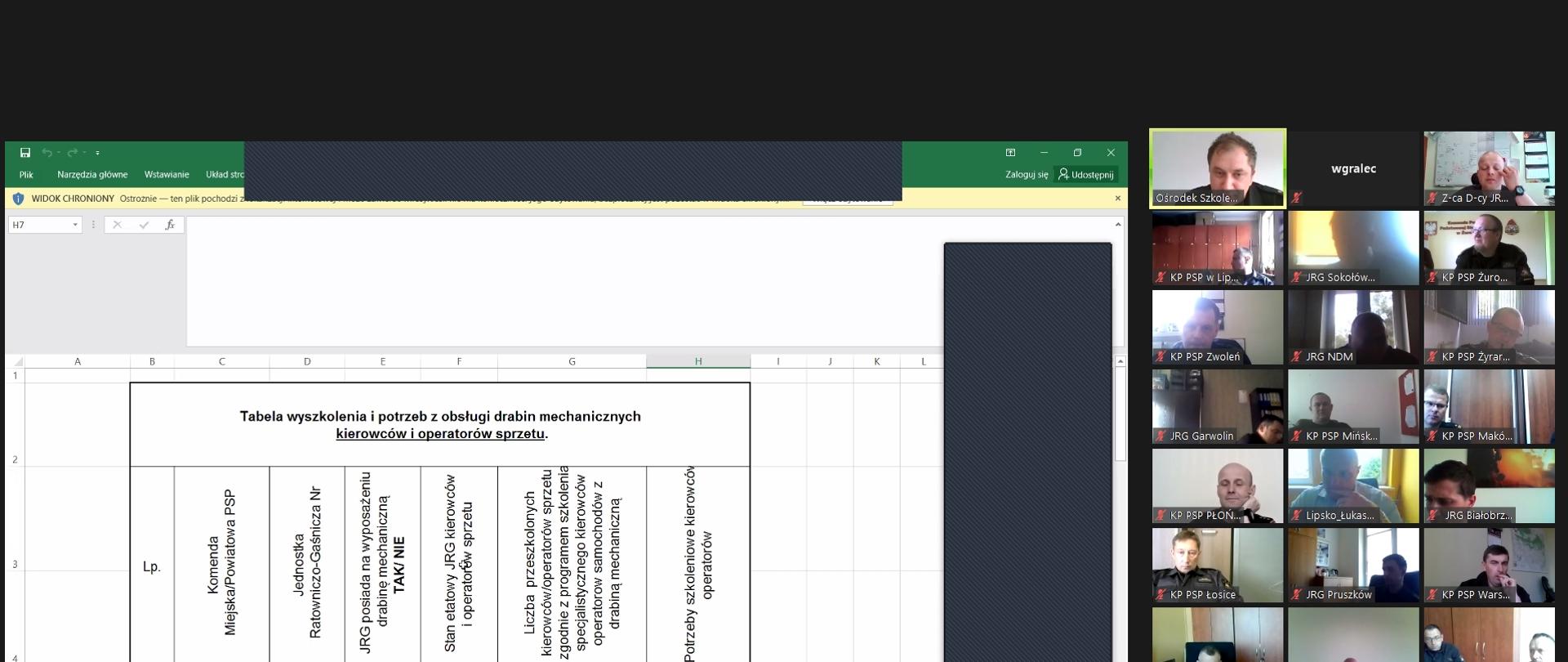The height and width of the screenshot is (662, 1568).
Task: Click the Udostępnij share button
Action: [x=1086, y=175]
